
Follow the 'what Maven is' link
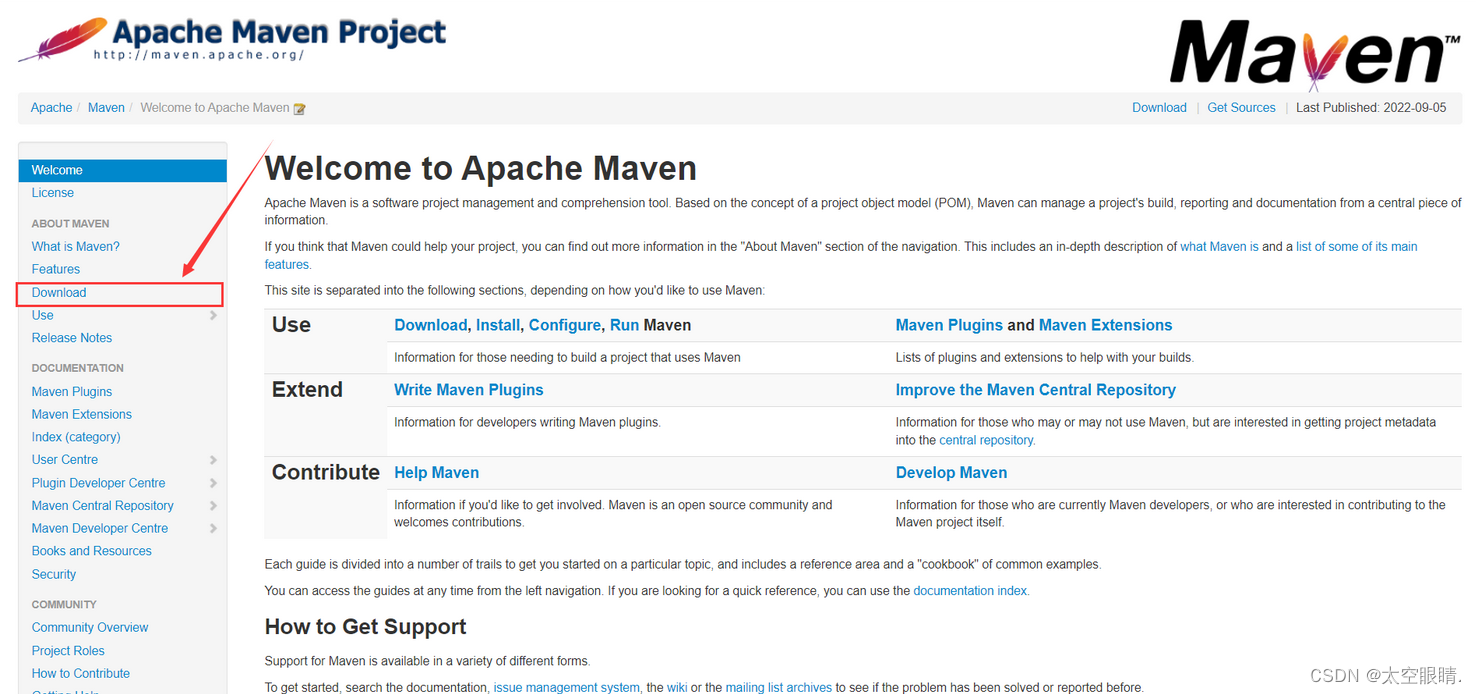pos(1219,246)
